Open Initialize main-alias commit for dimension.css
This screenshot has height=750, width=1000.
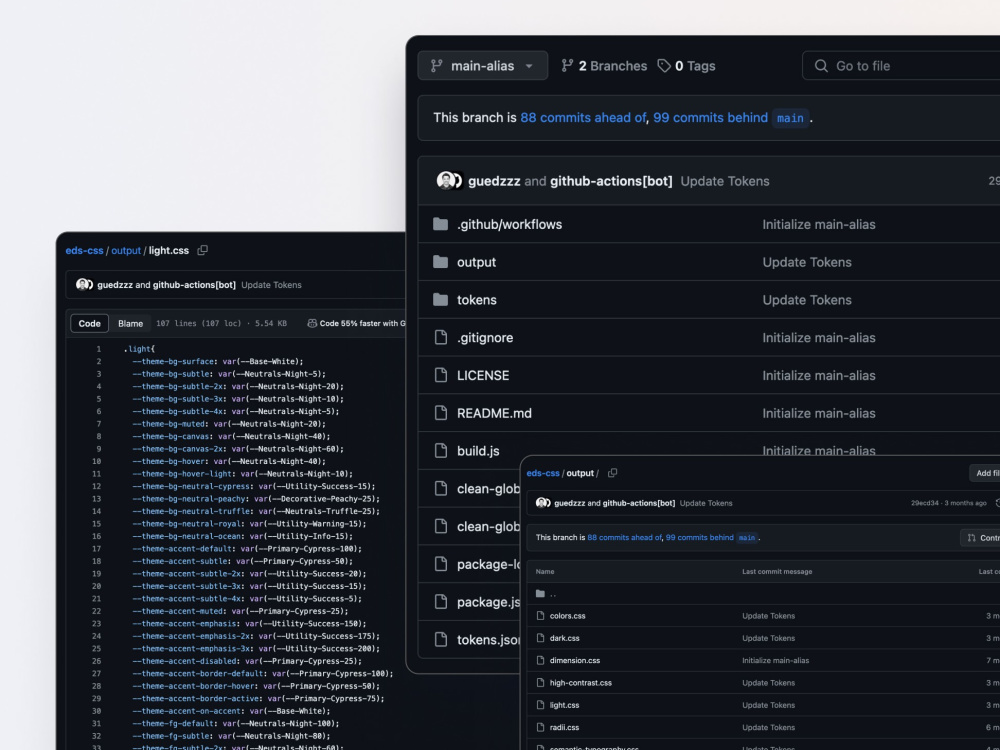click(x=776, y=661)
